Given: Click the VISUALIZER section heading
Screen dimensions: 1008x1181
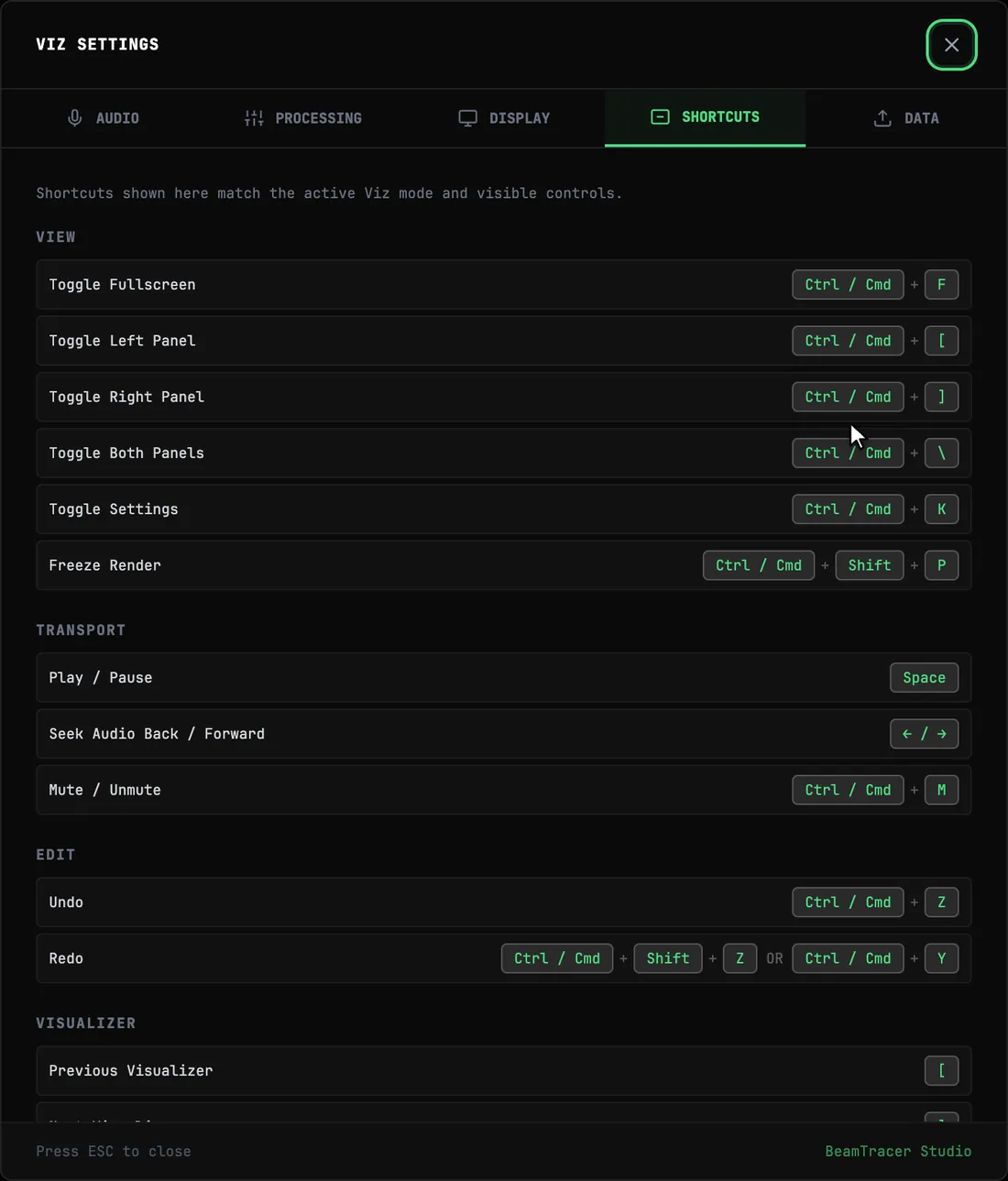Looking at the screenshot, I should click(86, 1023).
